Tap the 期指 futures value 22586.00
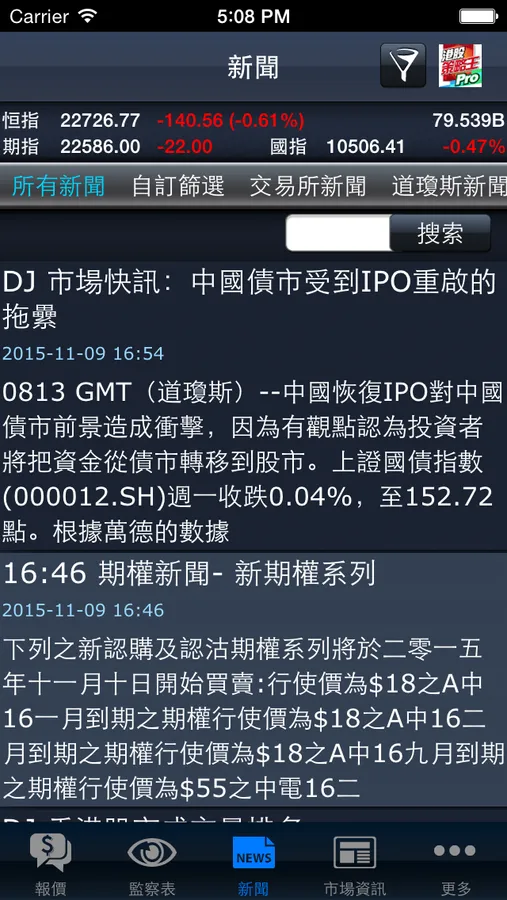 [x=100, y=147]
